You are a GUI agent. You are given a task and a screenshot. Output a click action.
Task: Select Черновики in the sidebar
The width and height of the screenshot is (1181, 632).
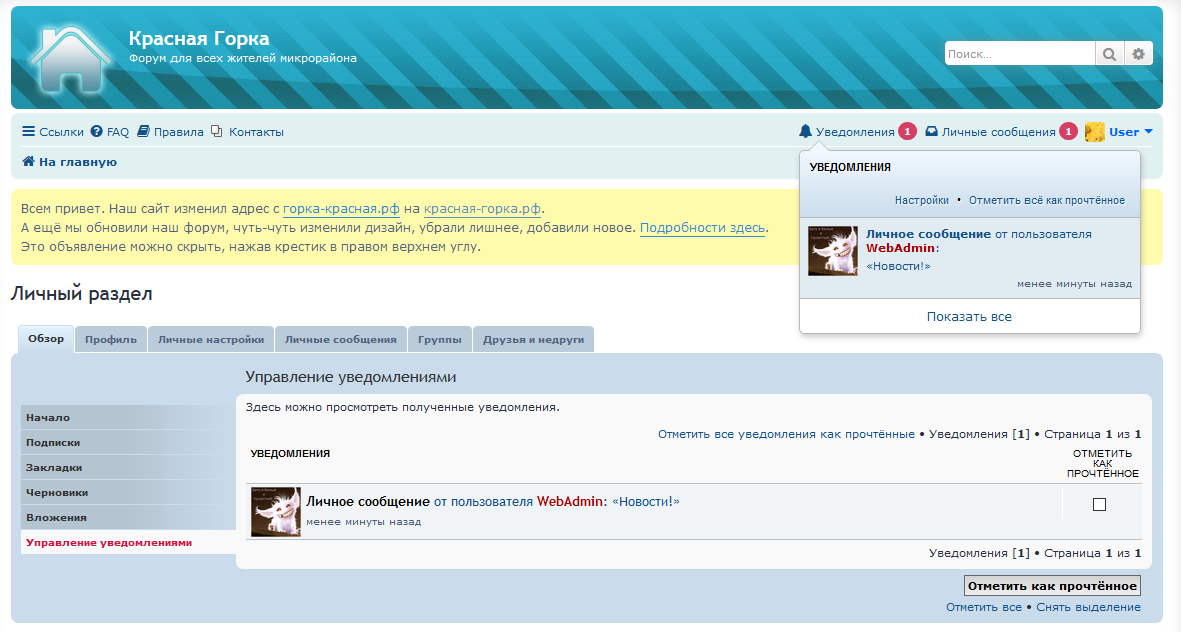click(57, 493)
